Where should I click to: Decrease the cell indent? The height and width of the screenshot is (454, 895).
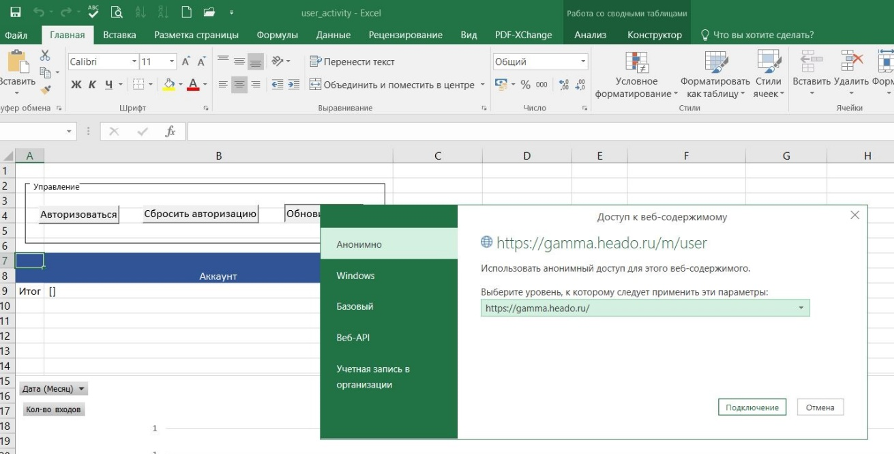coord(277,85)
